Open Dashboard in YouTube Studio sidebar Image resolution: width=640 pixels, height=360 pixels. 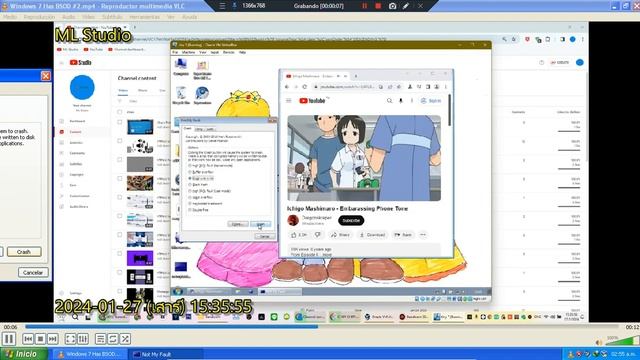click(x=77, y=121)
